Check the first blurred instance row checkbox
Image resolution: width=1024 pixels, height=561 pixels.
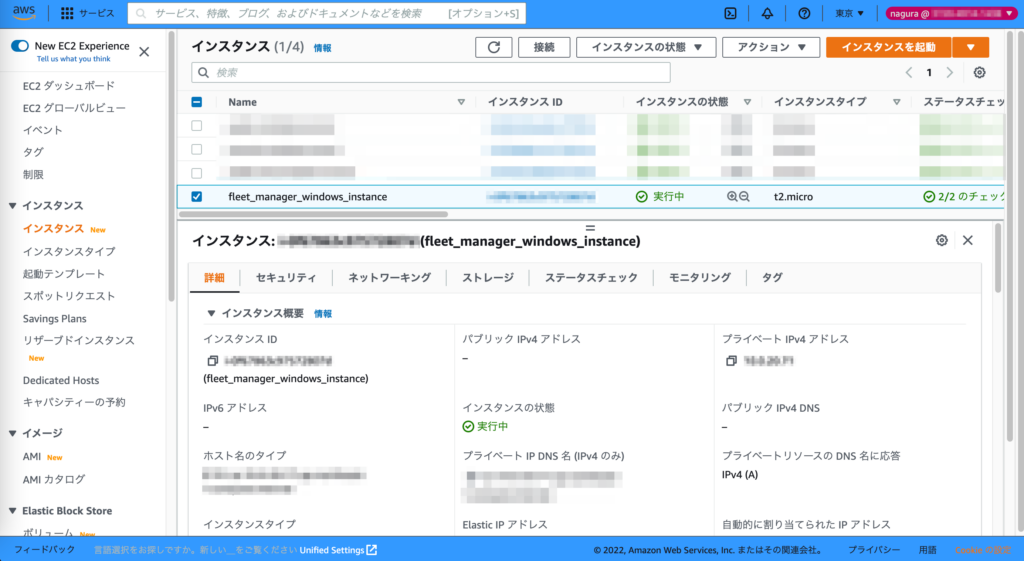click(x=197, y=125)
